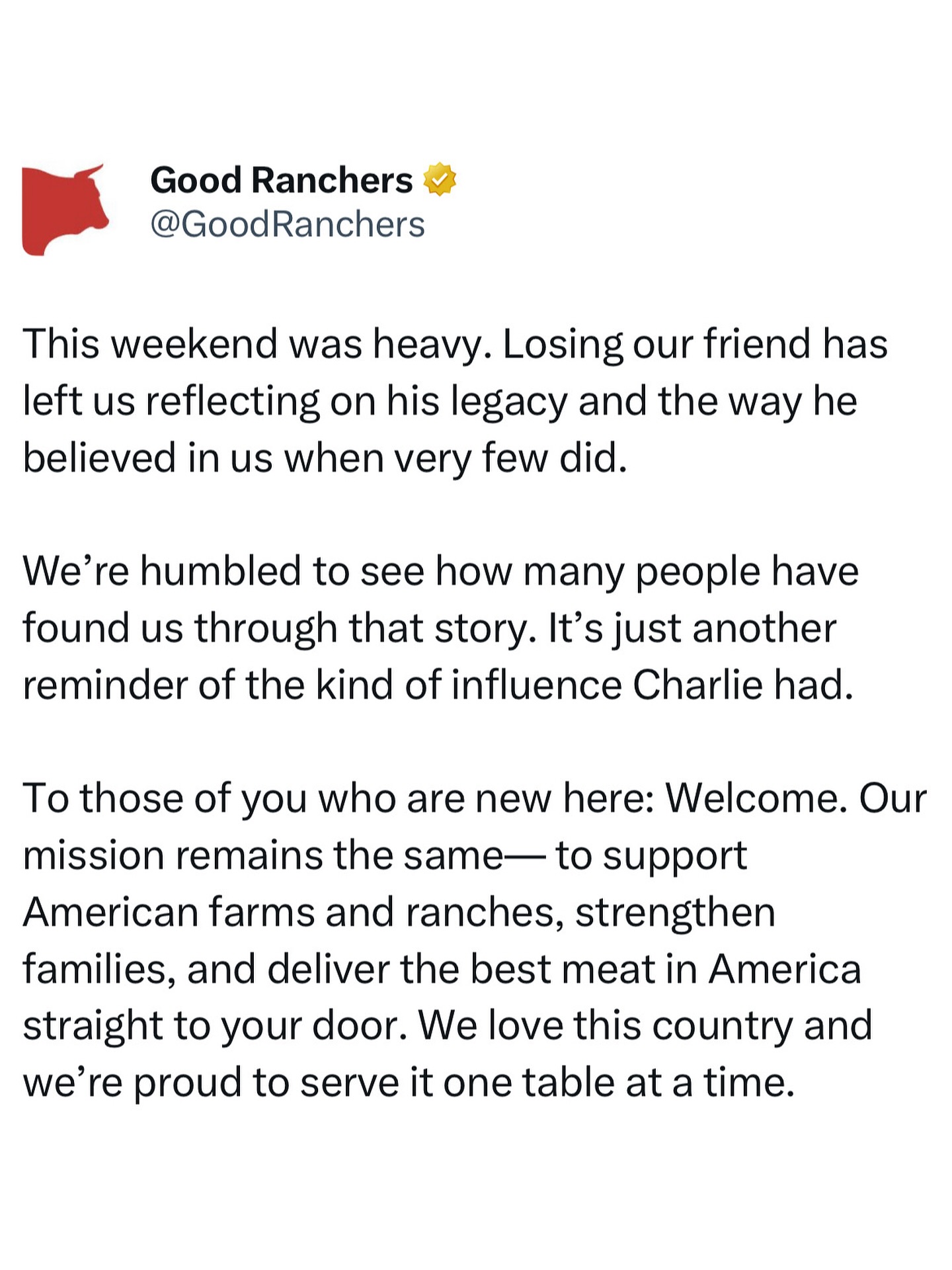952x1270 pixels.
Task: Click the first paragraph starting "This weekend"
Action: pos(455,401)
